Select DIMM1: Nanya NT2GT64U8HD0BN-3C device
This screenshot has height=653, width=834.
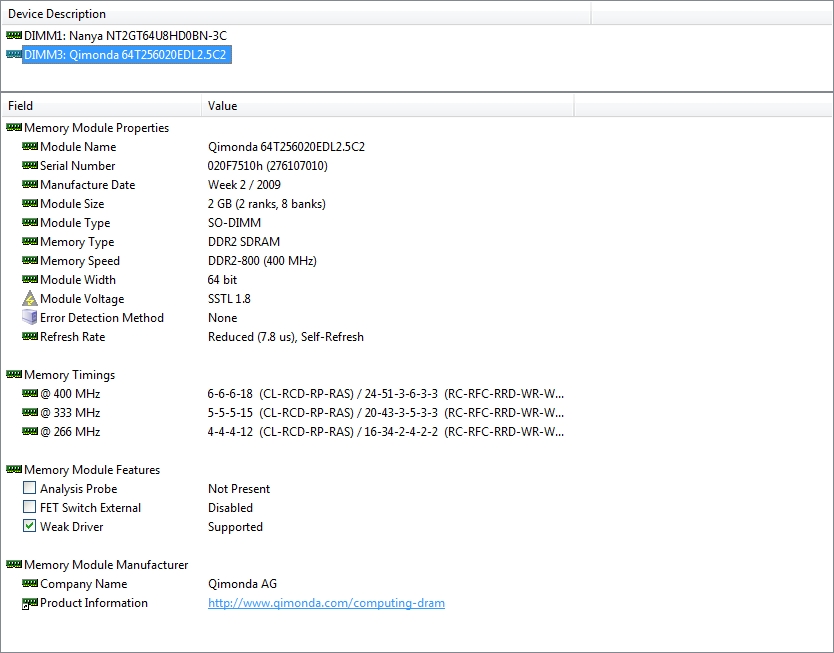pyautogui.click(x=125, y=35)
